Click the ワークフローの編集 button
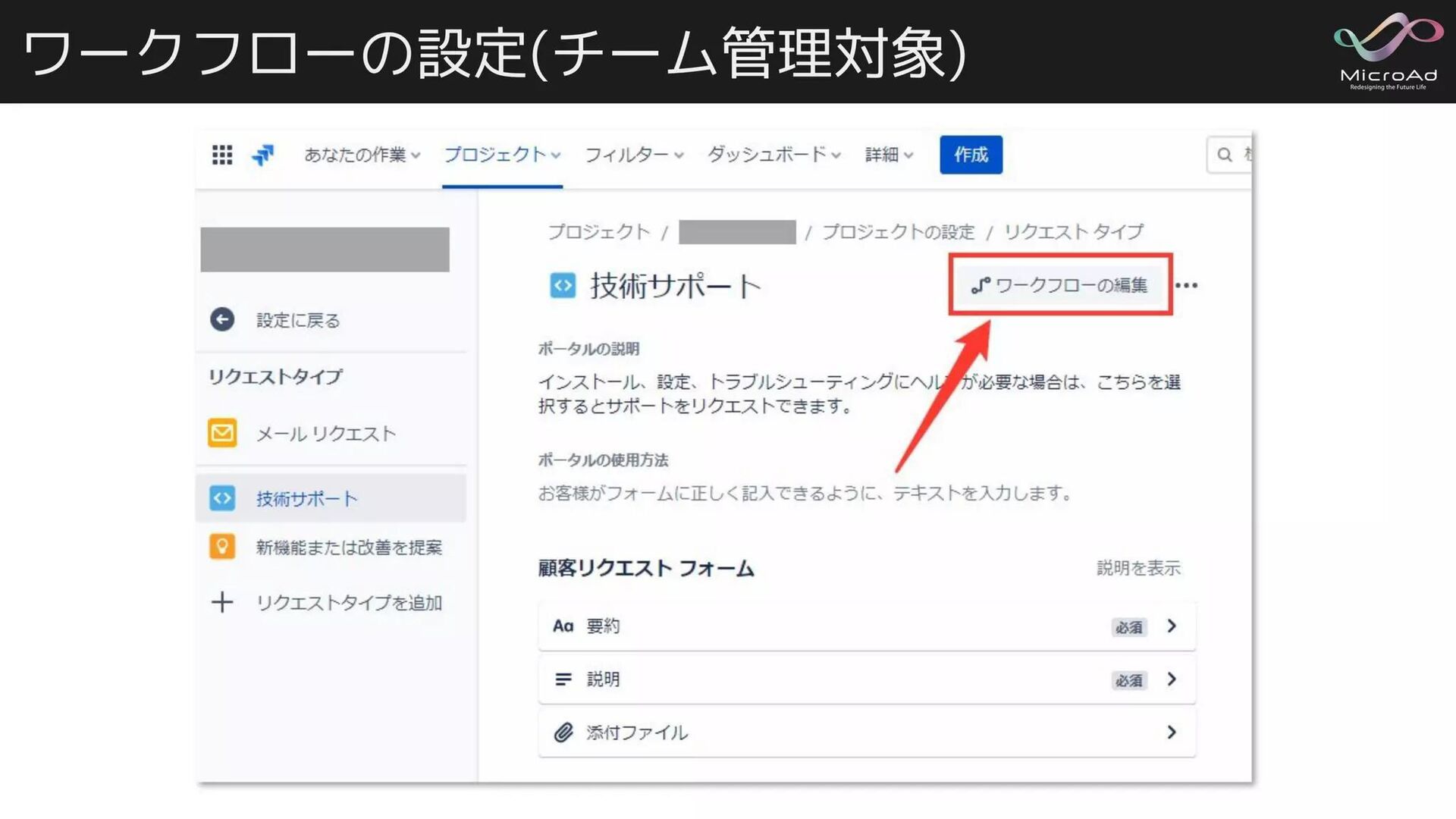 (x=1059, y=285)
